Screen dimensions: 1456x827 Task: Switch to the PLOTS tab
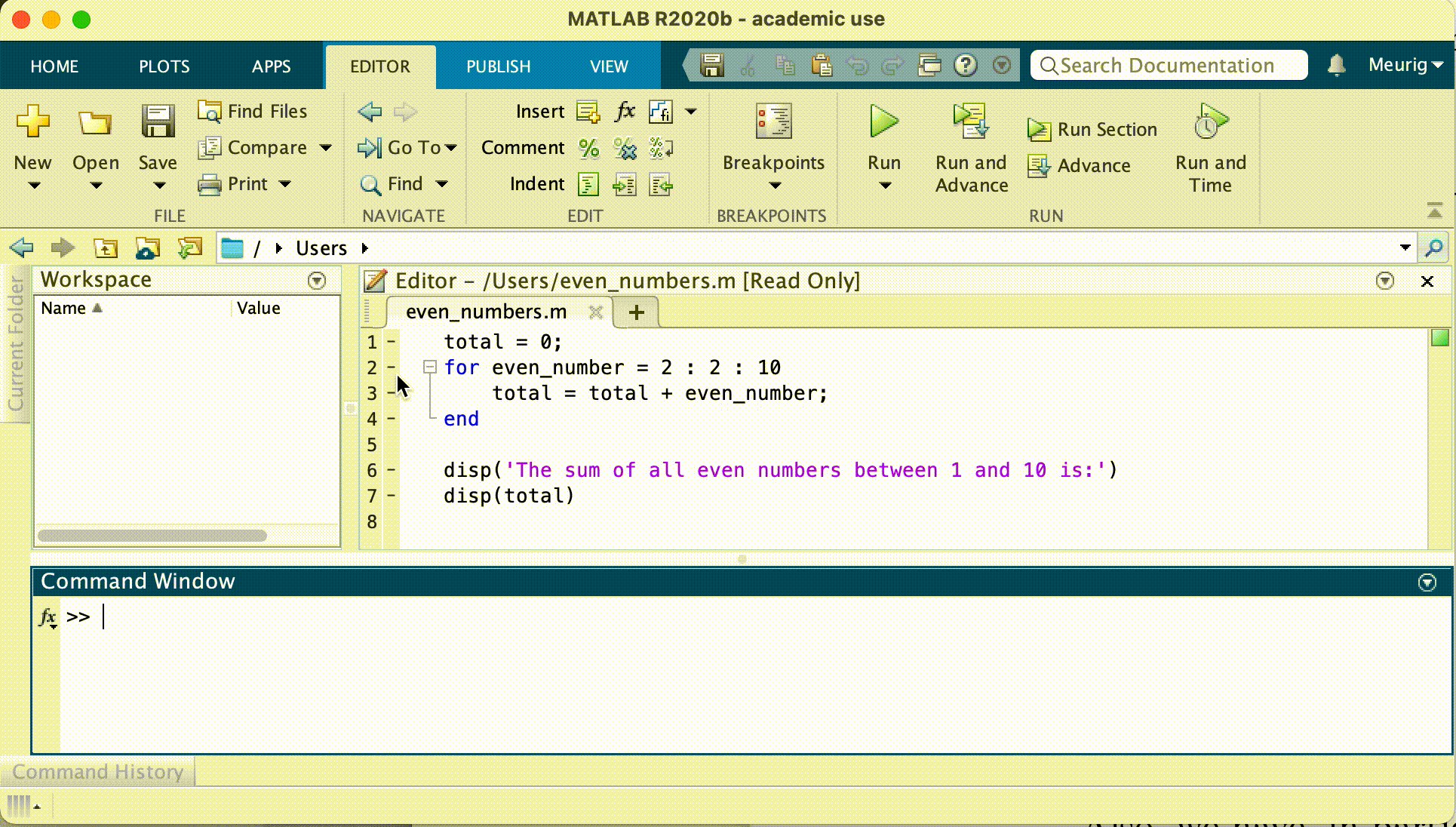pyautogui.click(x=164, y=66)
